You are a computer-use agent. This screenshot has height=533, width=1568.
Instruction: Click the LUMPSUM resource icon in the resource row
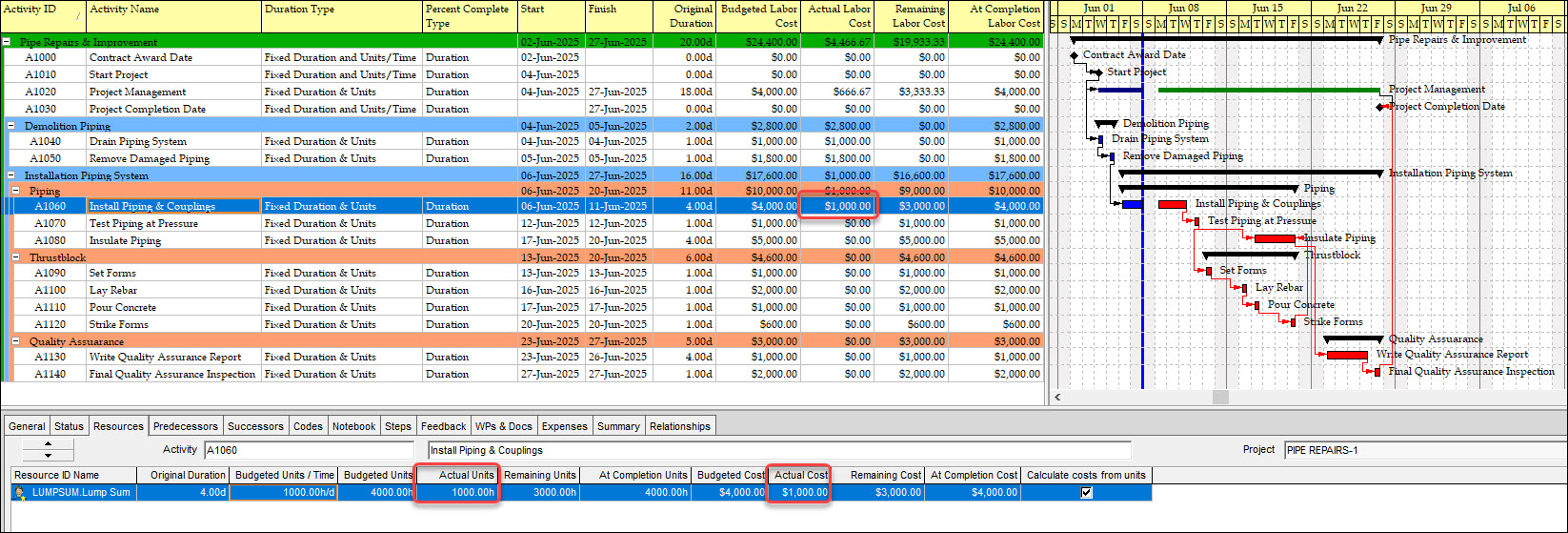21,493
